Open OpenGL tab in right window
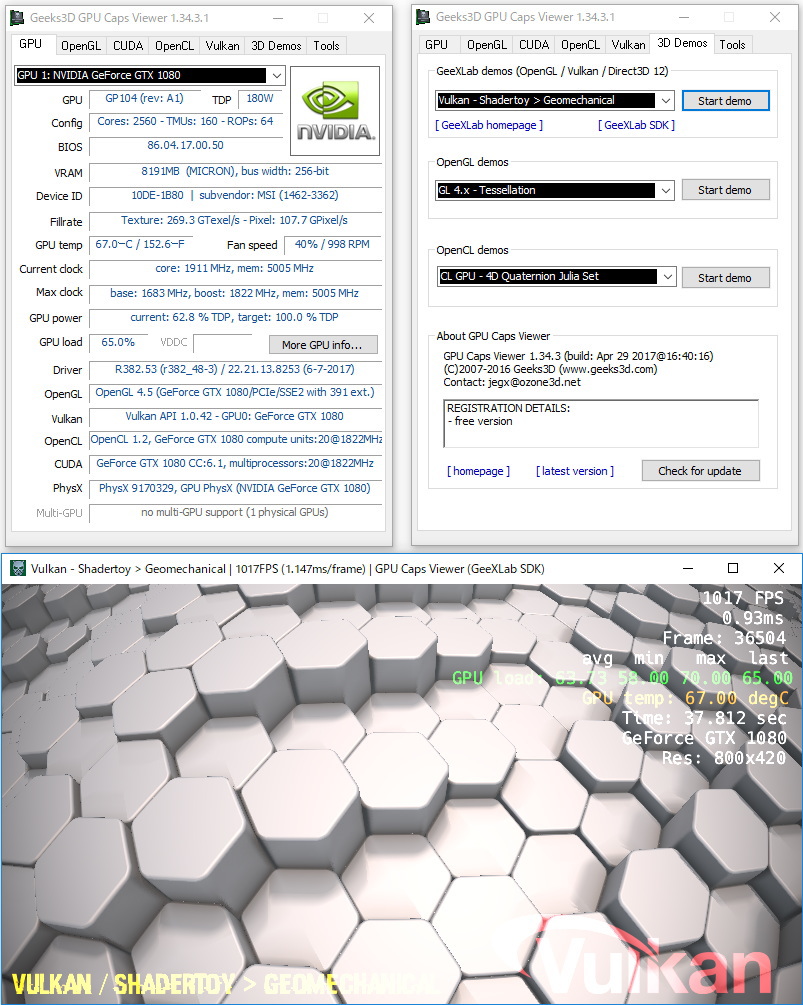Viewport: 803px width, 1005px height. (x=486, y=44)
